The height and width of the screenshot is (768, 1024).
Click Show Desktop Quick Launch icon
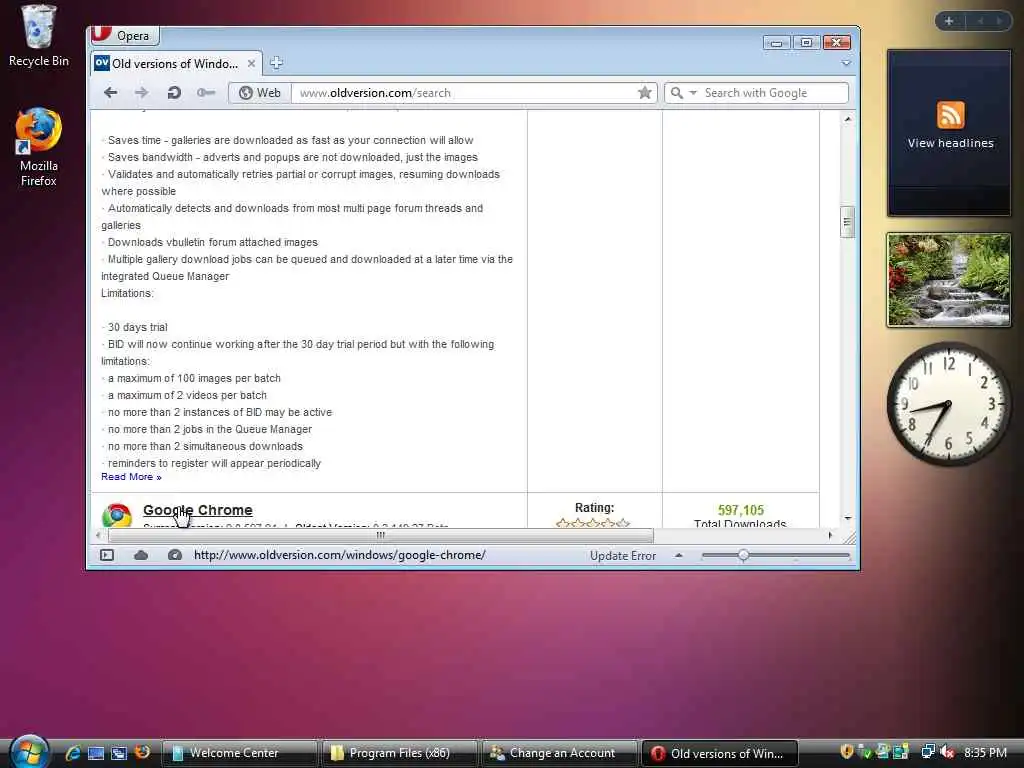(x=96, y=753)
